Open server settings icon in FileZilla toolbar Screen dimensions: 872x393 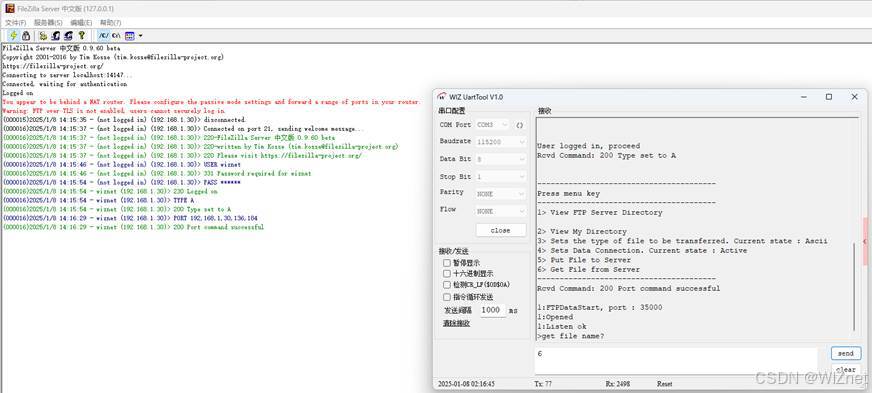coord(43,36)
